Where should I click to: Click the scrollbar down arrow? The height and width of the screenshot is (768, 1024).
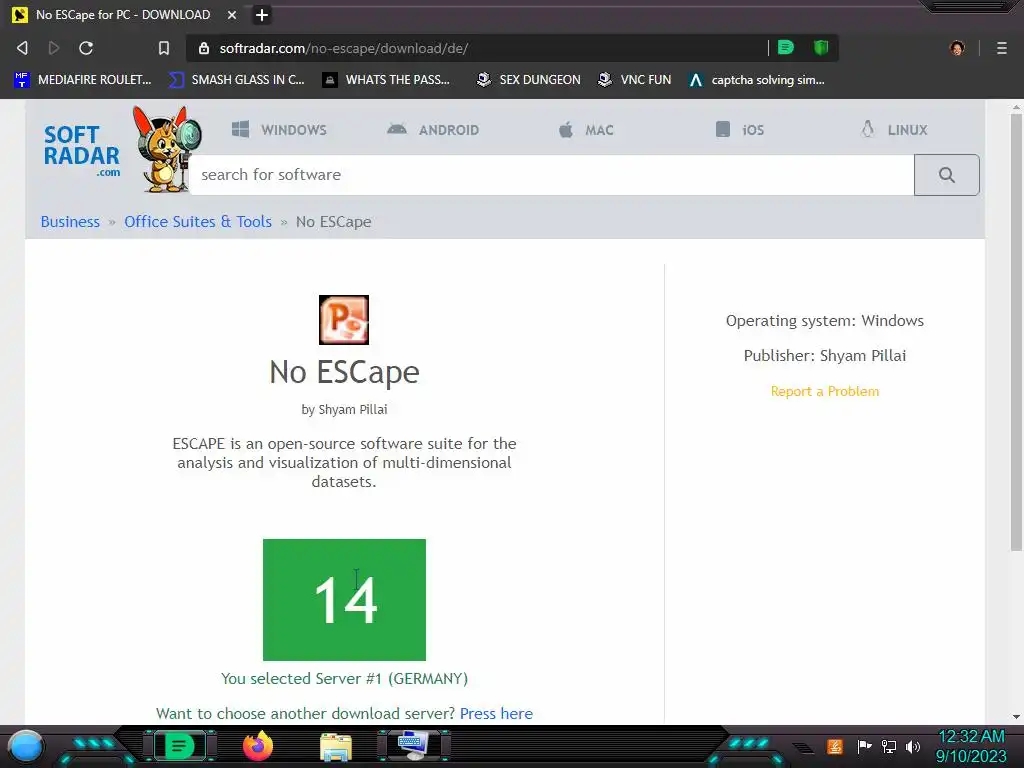click(1016, 716)
